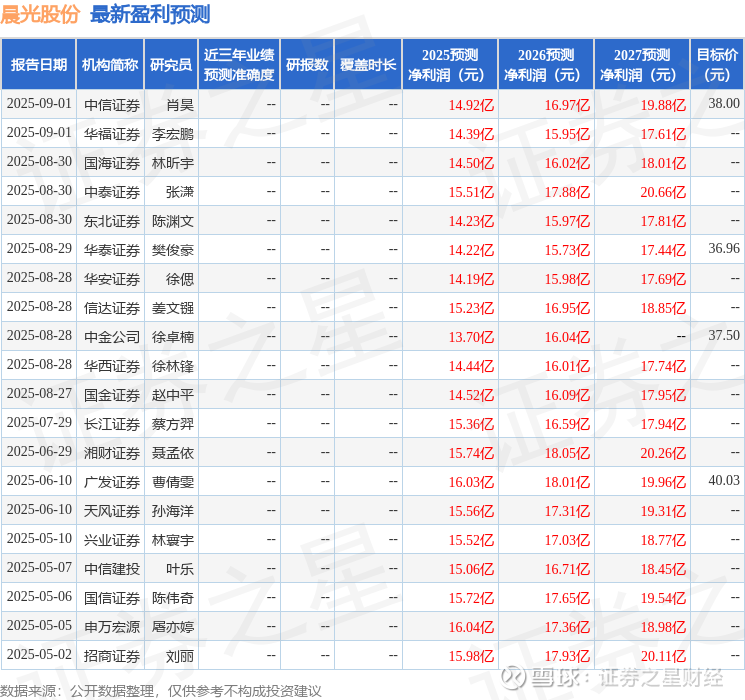
Task: Click the 16.04亿 forecast value
Action: tap(471, 627)
